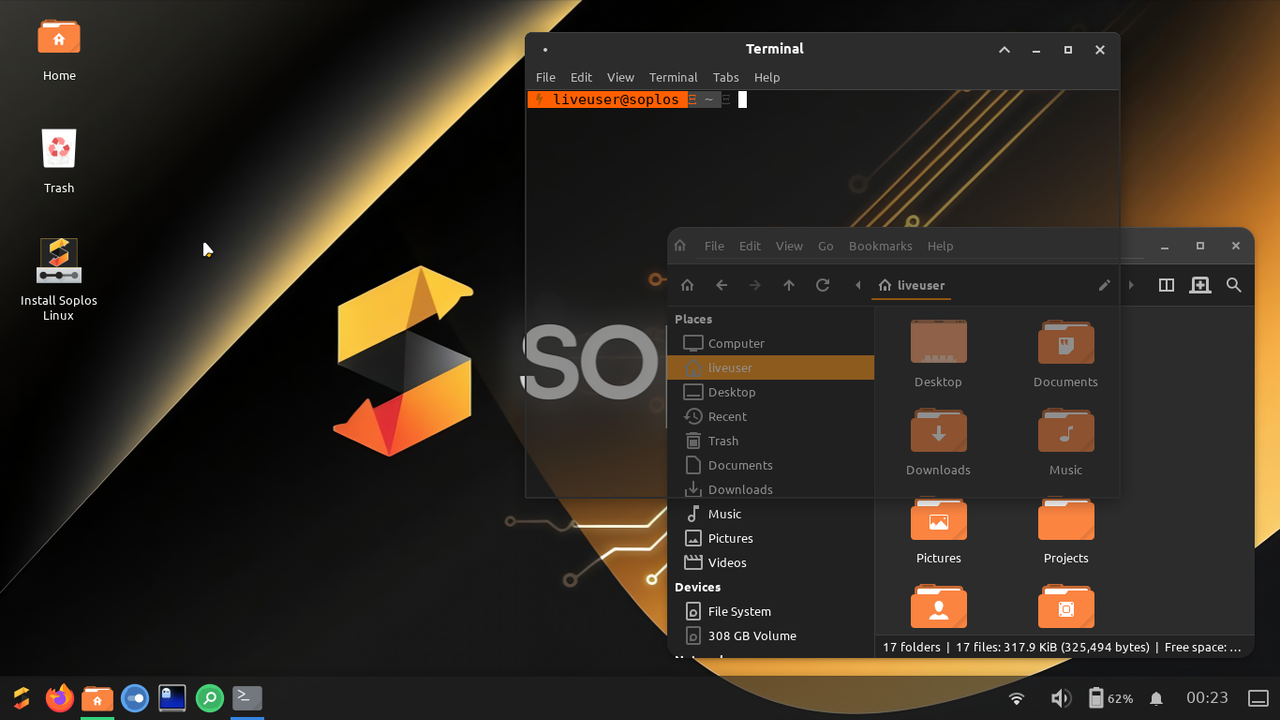Click the show desktop button at the taskbar end
Image resolution: width=1280 pixels, height=720 pixels.
[x=1260, y=698]
